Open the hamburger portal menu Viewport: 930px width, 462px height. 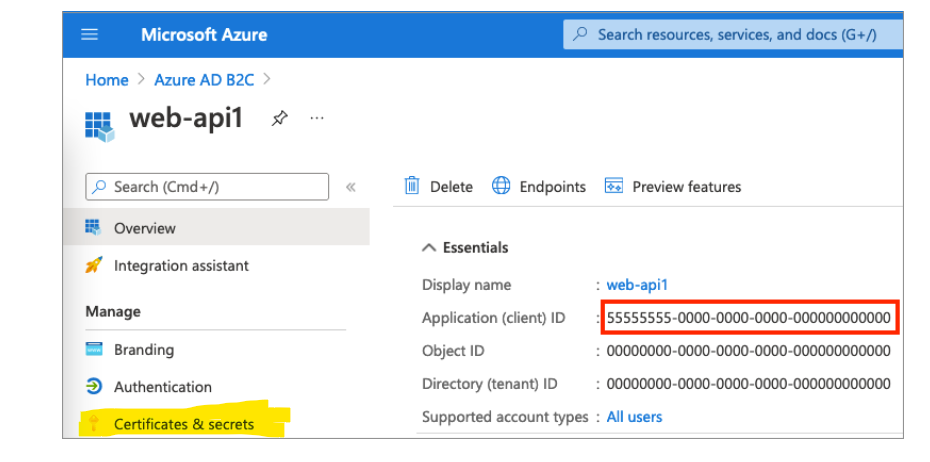(x=90, y=34)
